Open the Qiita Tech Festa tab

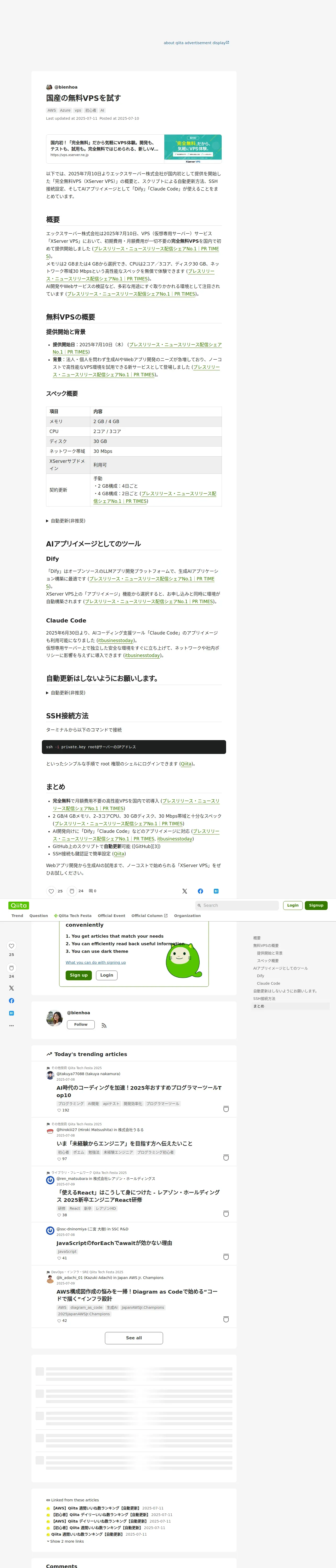tap(72, 915)
